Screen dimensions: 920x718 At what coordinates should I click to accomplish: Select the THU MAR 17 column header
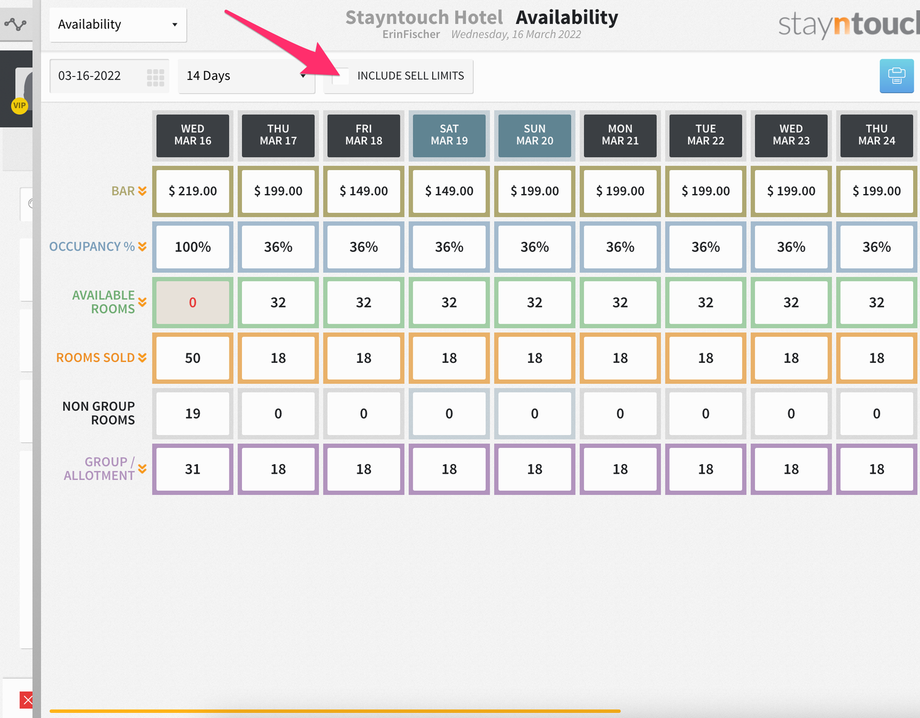278,135
